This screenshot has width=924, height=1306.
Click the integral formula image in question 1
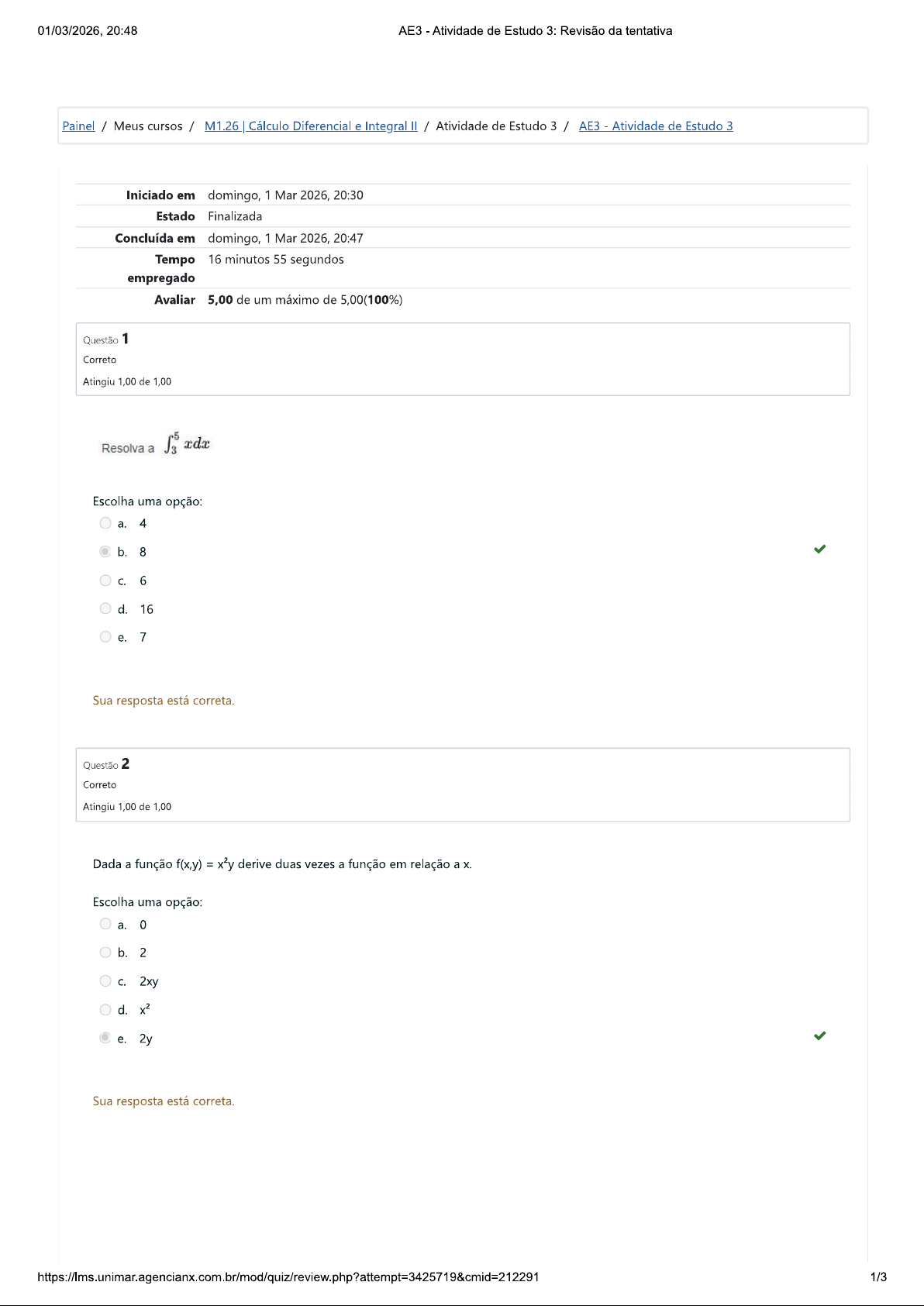tap(187, 444)
